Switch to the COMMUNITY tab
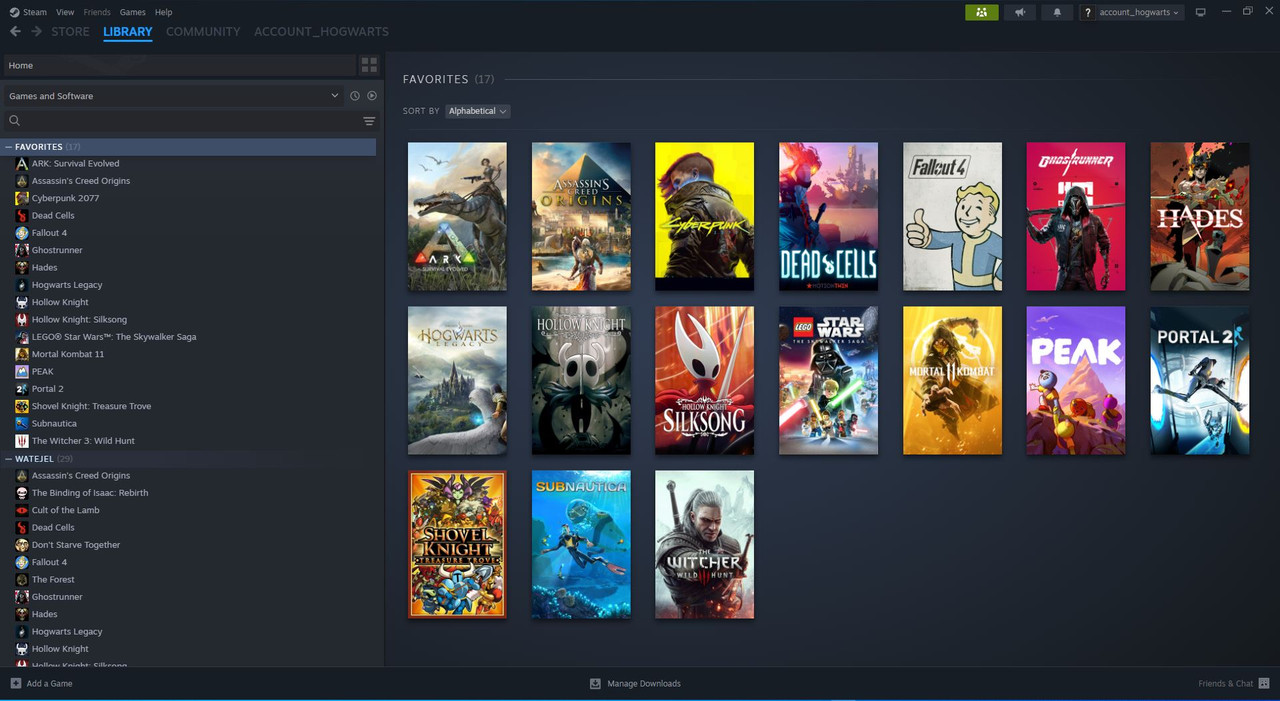 click(203, 32)
